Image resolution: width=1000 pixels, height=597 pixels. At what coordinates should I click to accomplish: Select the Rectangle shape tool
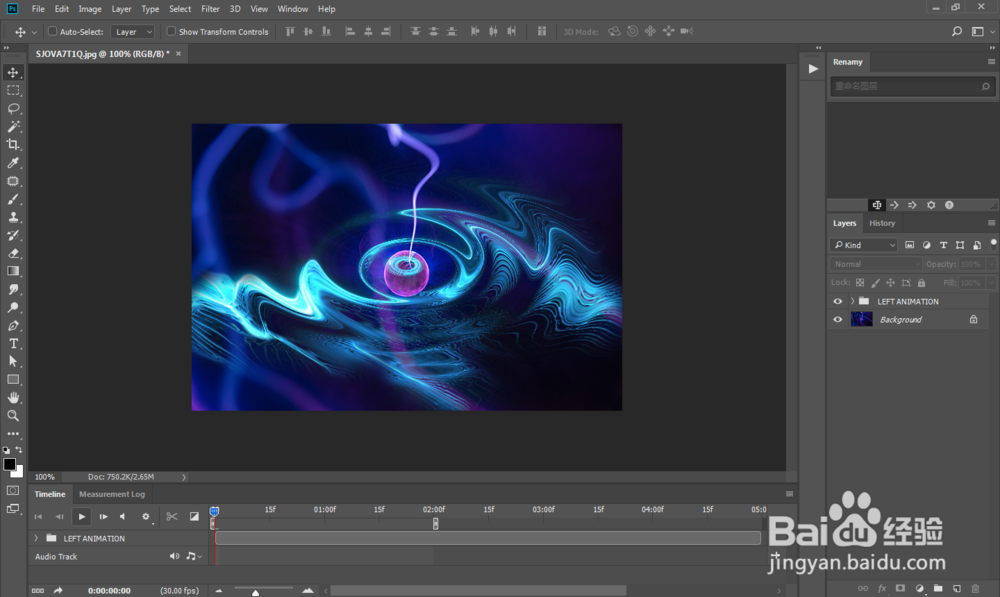click(13, 380)
